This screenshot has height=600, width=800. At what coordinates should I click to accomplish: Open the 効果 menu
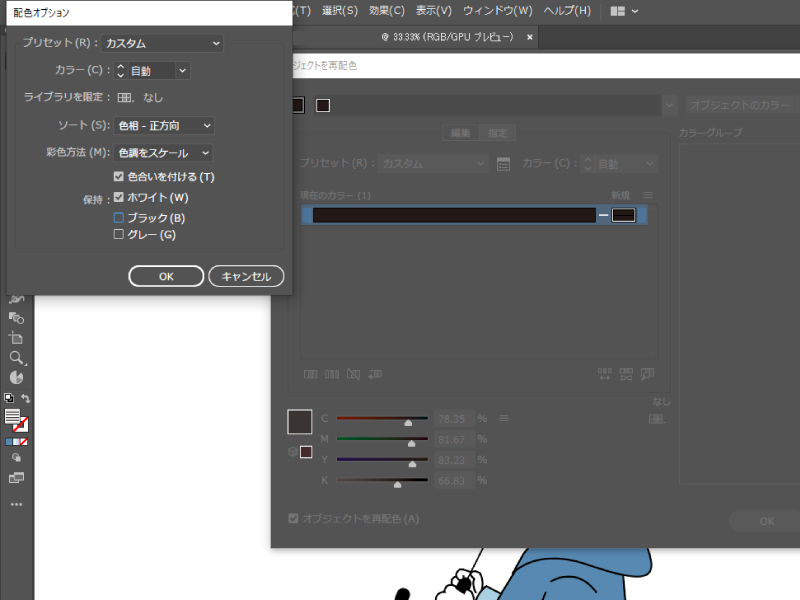pyautogui.click(x=386, y=11)
